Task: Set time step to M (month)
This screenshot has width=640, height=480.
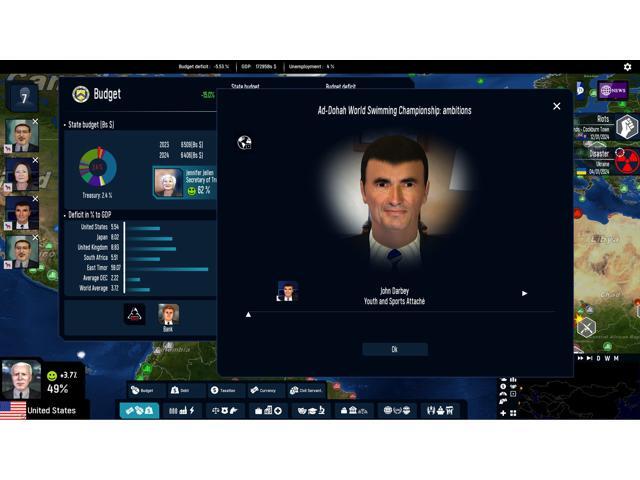Action: [x=616, y=358]
